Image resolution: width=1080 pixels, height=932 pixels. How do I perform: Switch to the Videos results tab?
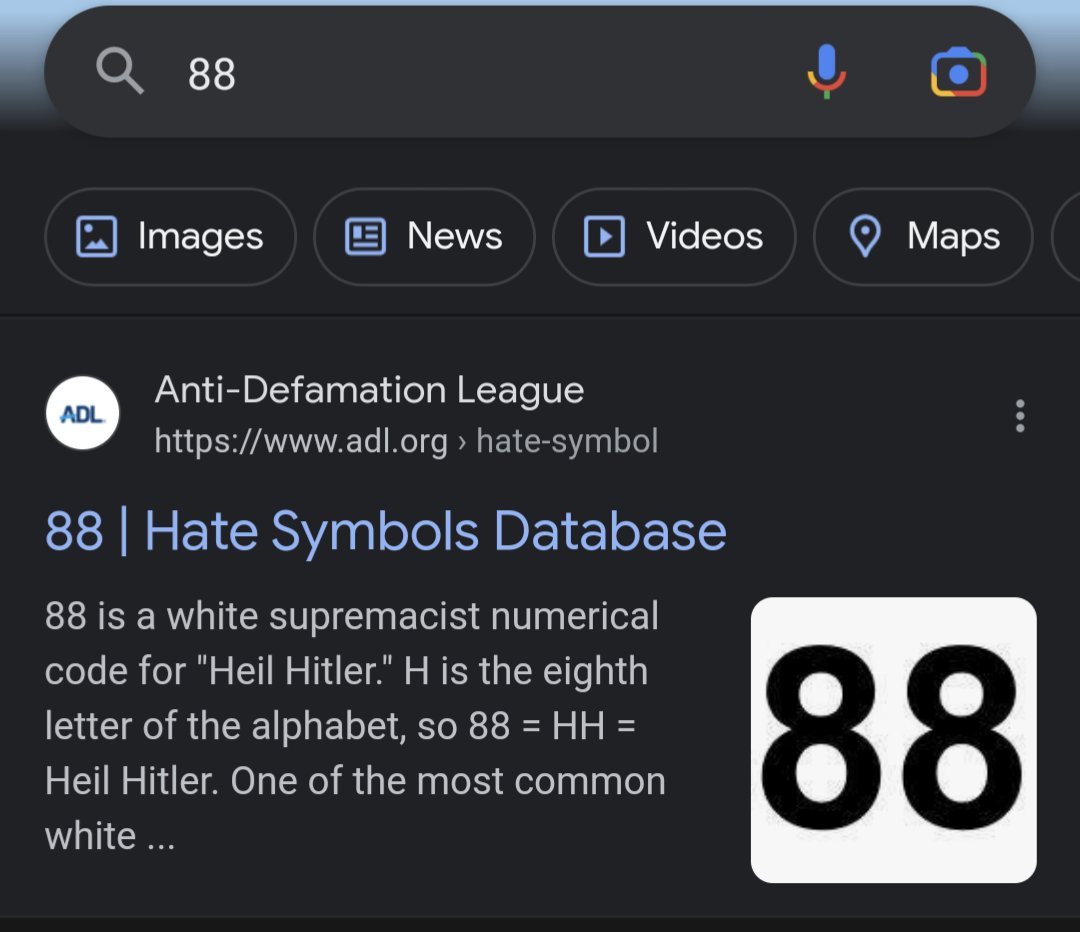tap(674, 236)
